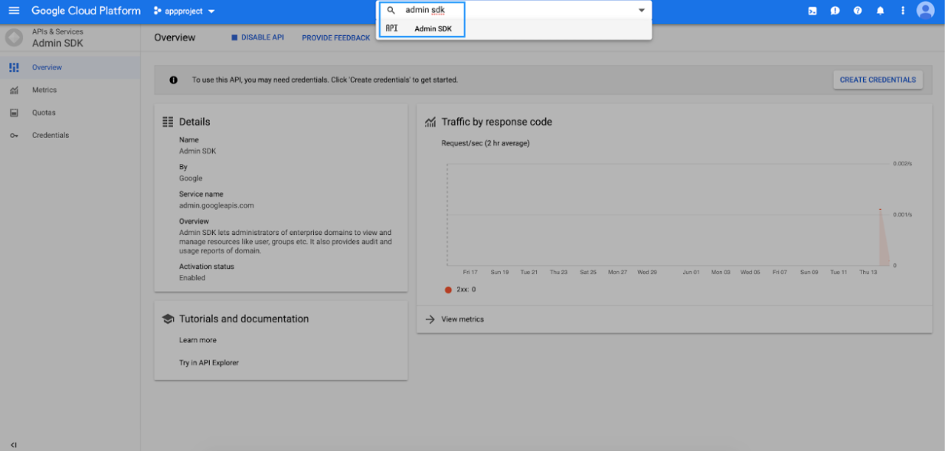Viewport: 945px width, 452px height.
Task: Click the Credentials key icon in sidebar
Action: click(x=14, y=136)
